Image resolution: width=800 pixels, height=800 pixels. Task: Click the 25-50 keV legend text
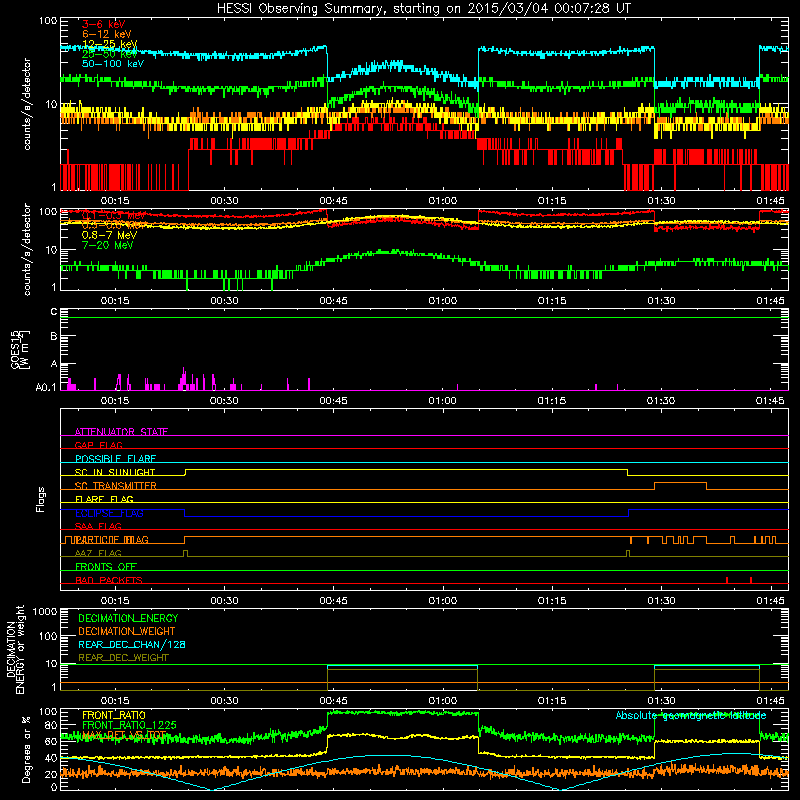(110, 54)
